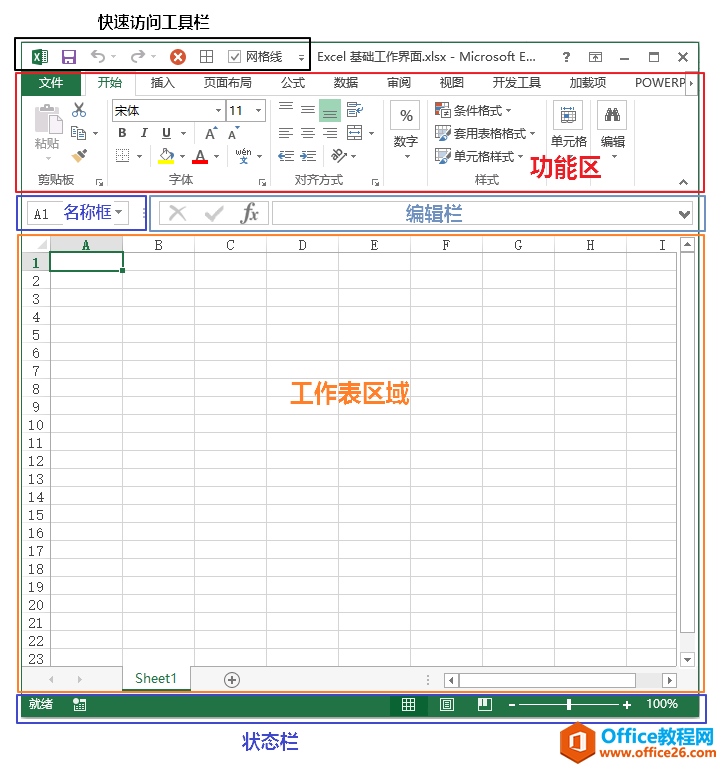Open the font size 11 dropdown
Viewport: 723px width, 770px height.
click(x=258, y=110)
